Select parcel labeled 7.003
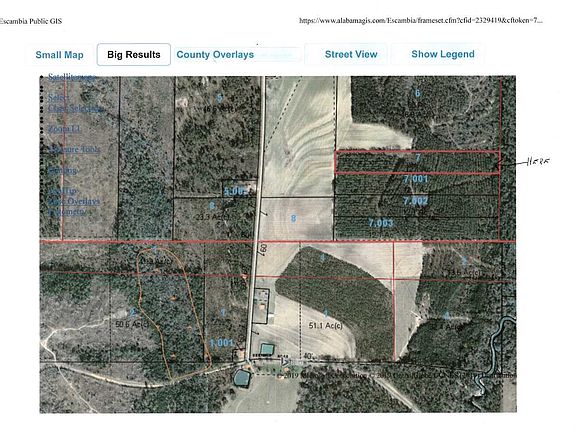The width and height of the screenshot is (576, 432). [x=381, y=223]
